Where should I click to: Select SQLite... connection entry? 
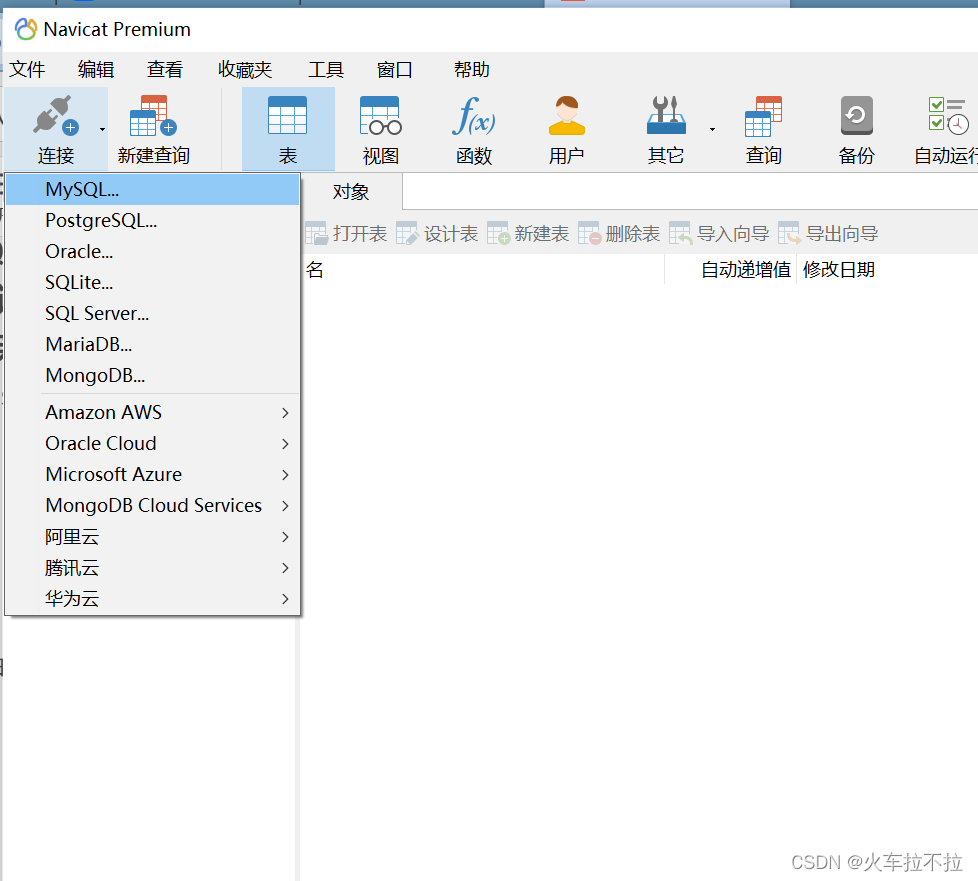pos(153,283)
